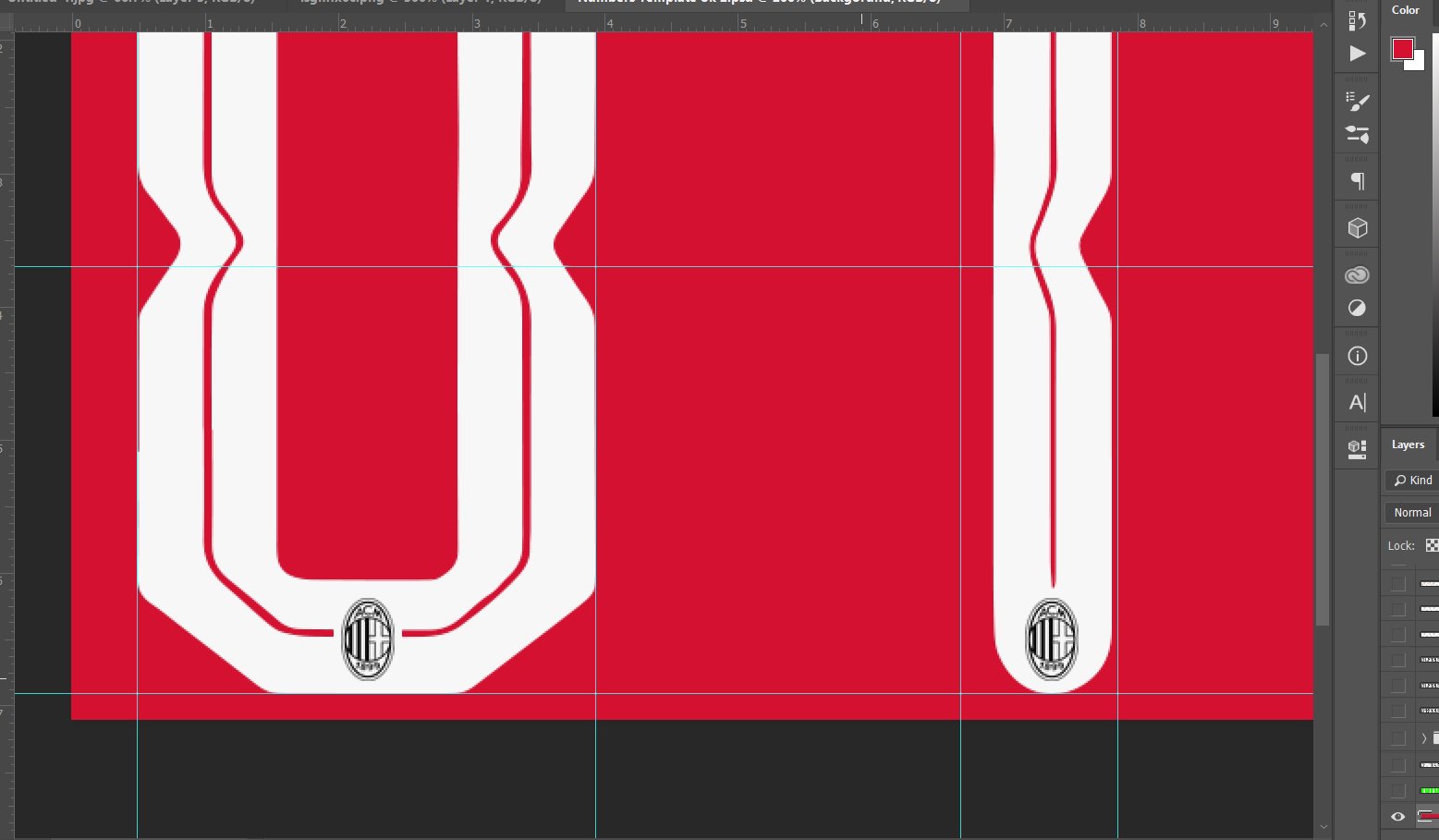Open the Kind layer filter dropdown

[x=1412, y=481]
